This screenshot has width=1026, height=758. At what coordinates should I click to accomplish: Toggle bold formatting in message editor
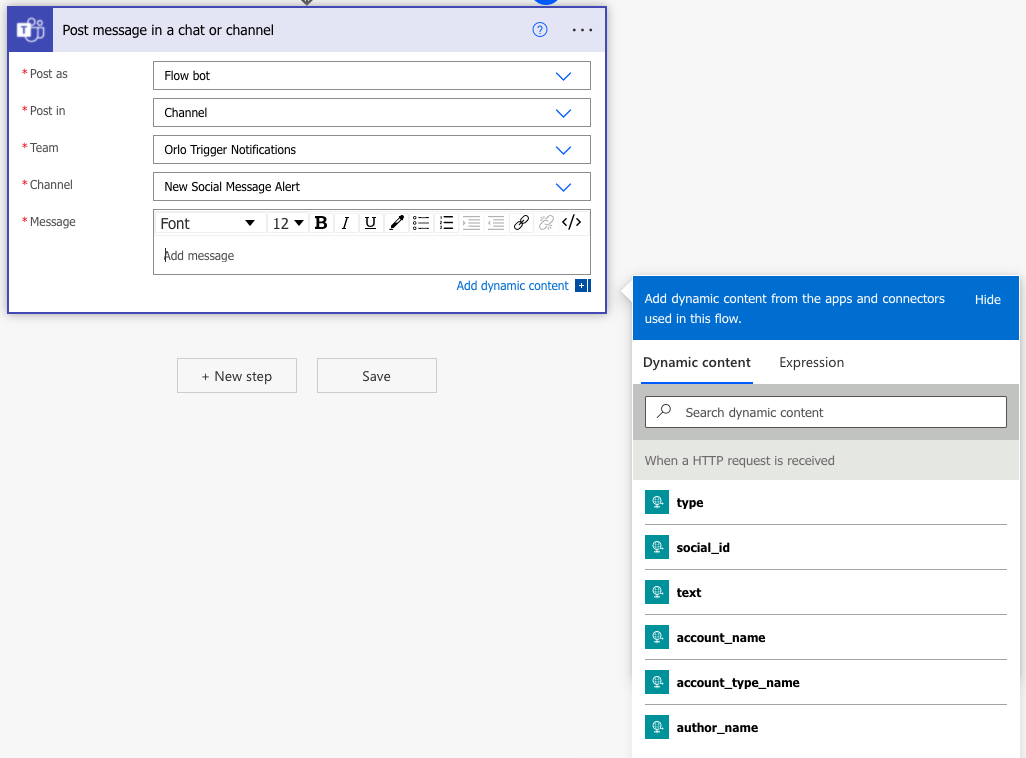[321, 223]
